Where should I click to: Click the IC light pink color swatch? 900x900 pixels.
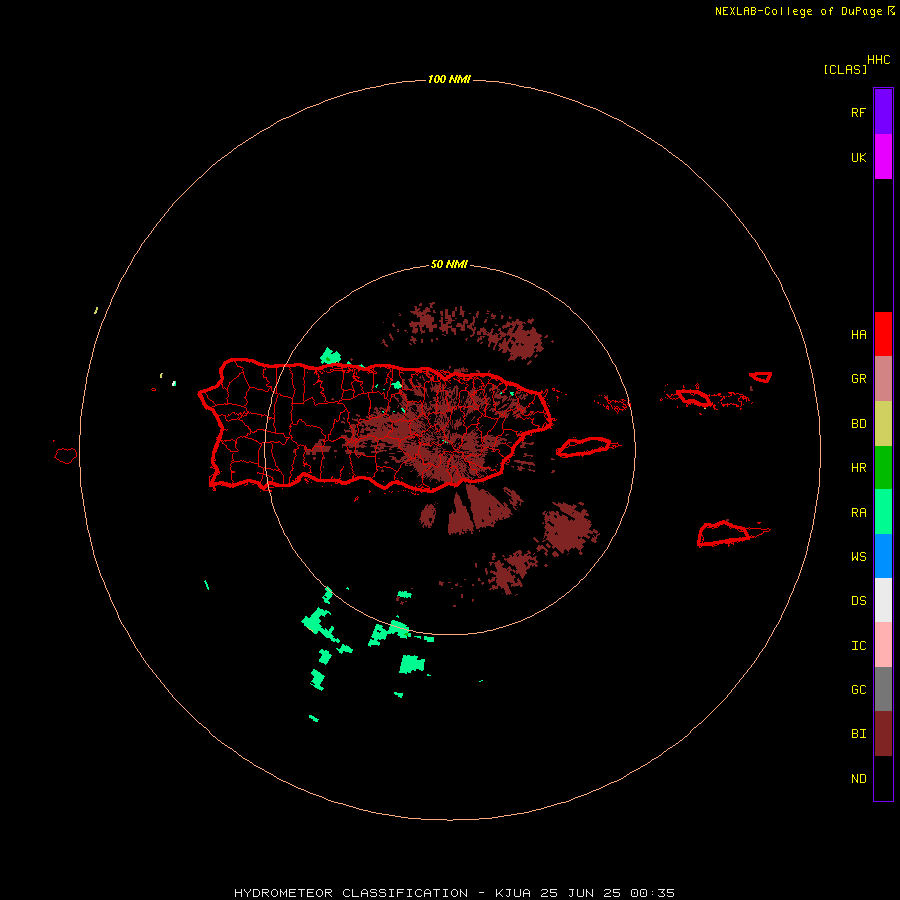pos(883,645)
